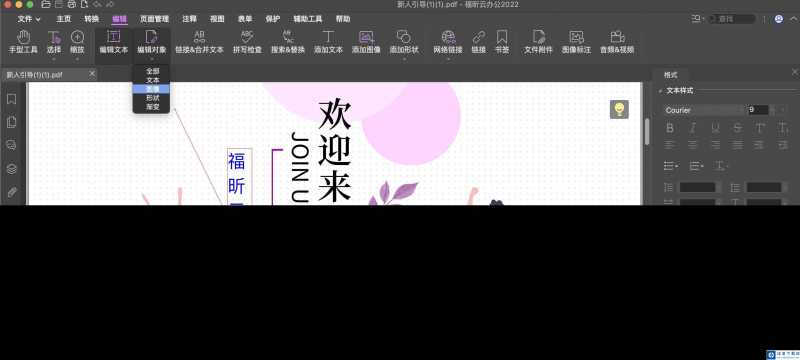
Task: Close the 新入引导(1)(1).pdf document tab
Action: tap(92, 74)
